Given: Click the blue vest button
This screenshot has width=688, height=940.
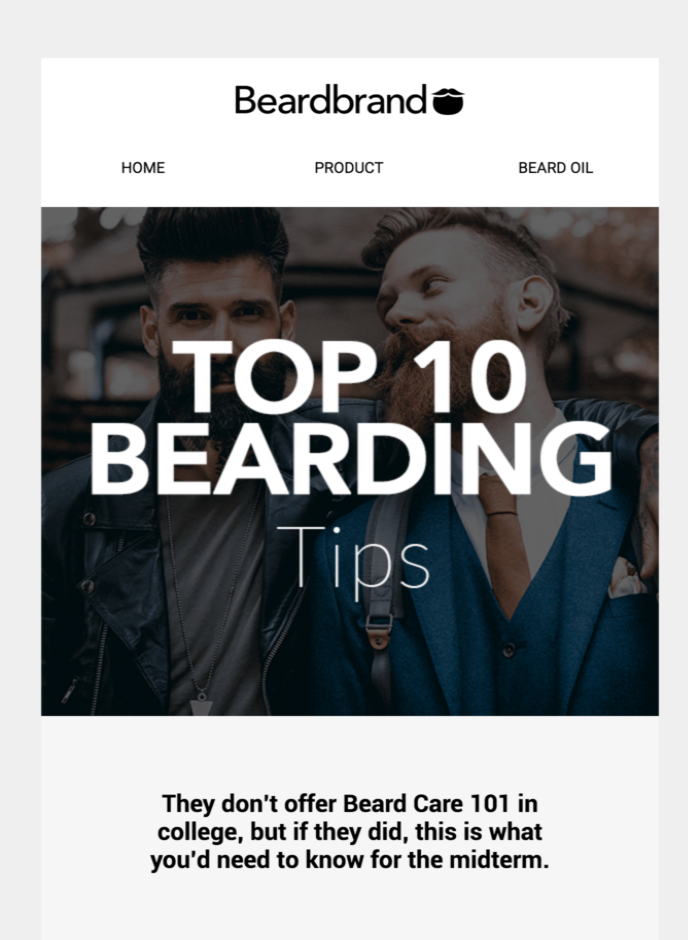Looking at the screenshot, I should (x=509, y=649).
